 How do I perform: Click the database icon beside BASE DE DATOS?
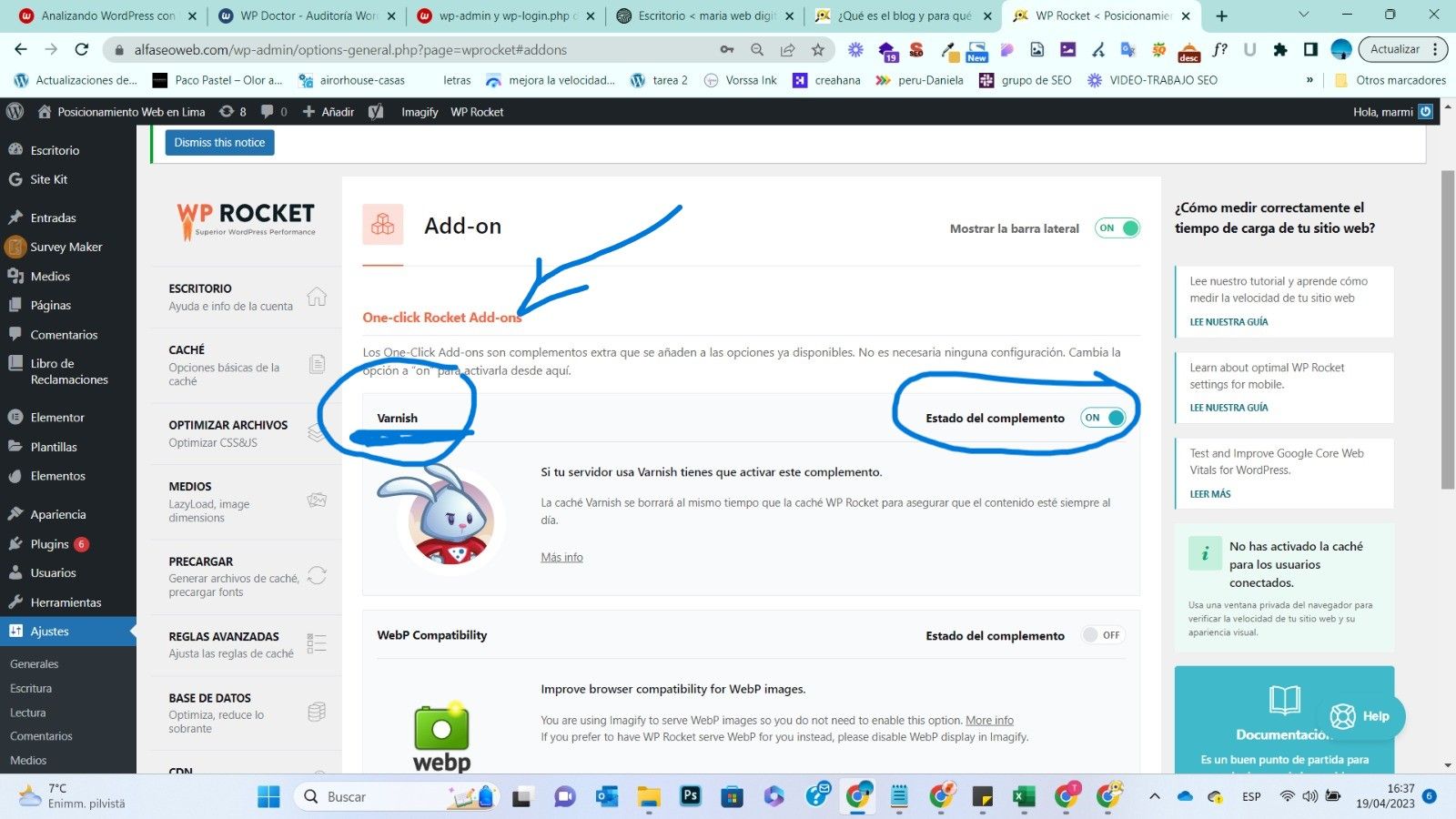pos(317,712)
